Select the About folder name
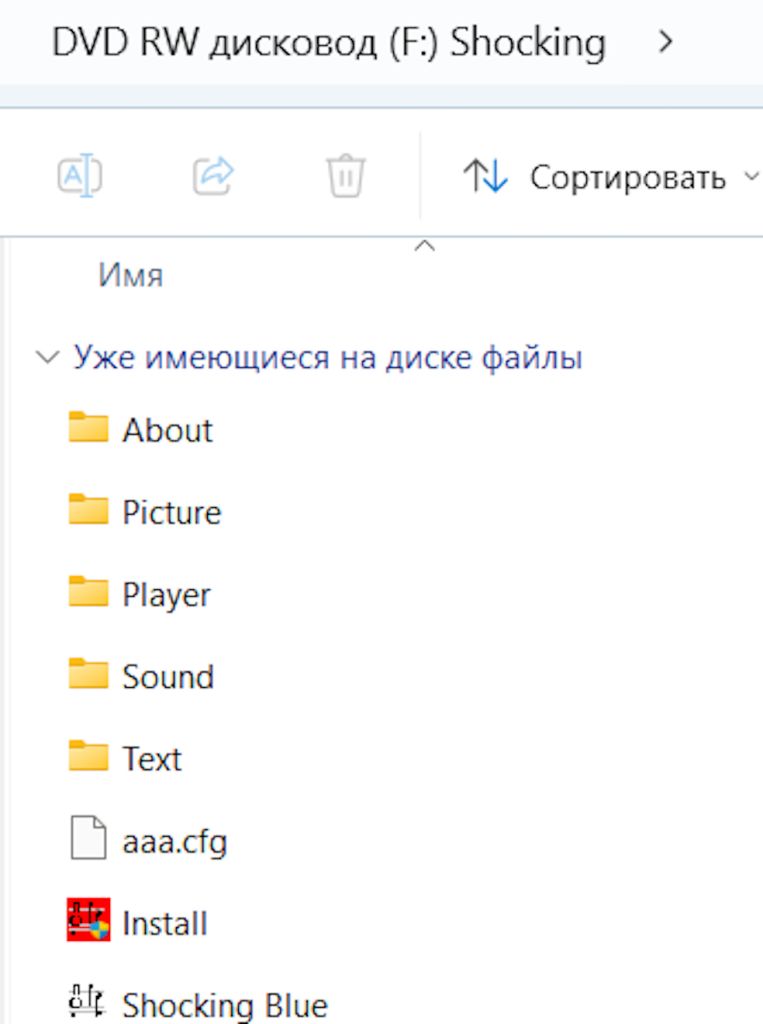The image size is (763, 1024). point(168,430)
